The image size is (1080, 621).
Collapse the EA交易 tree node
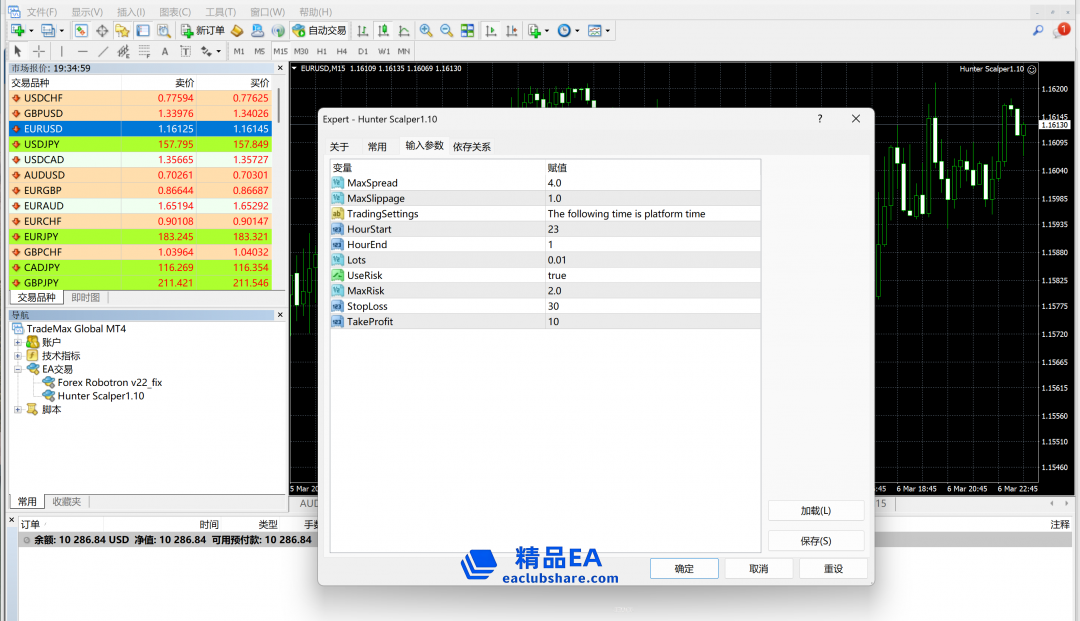(x=18, y=370)
